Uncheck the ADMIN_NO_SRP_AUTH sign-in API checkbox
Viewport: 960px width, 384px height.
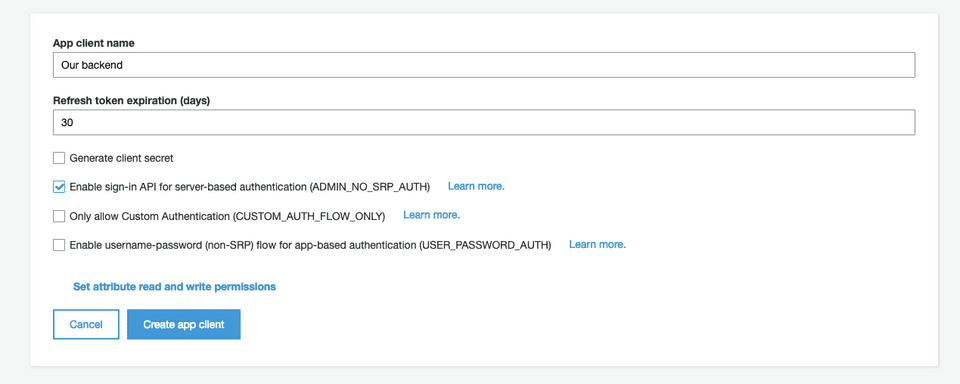tap(59, 187)
